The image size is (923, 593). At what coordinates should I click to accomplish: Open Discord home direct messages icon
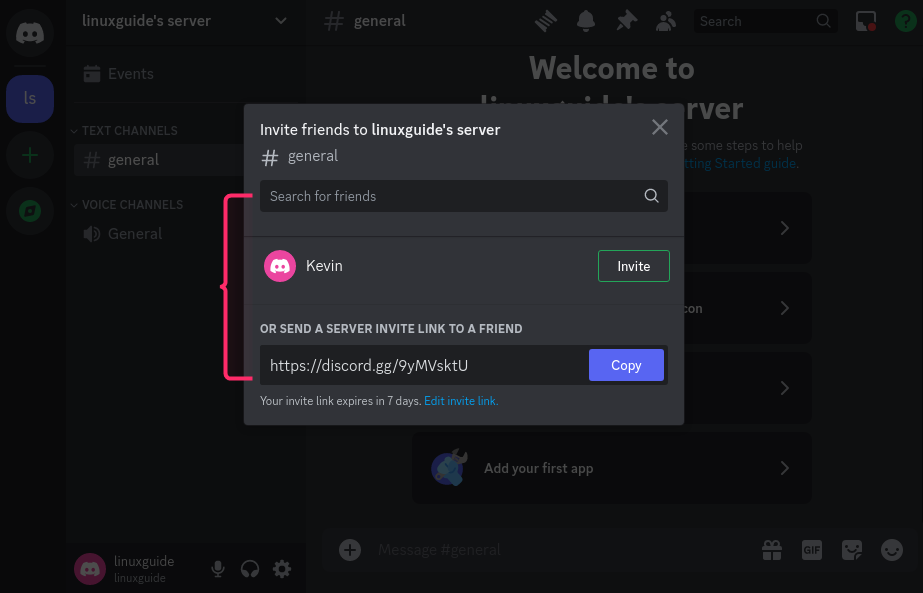coord(30,31)
